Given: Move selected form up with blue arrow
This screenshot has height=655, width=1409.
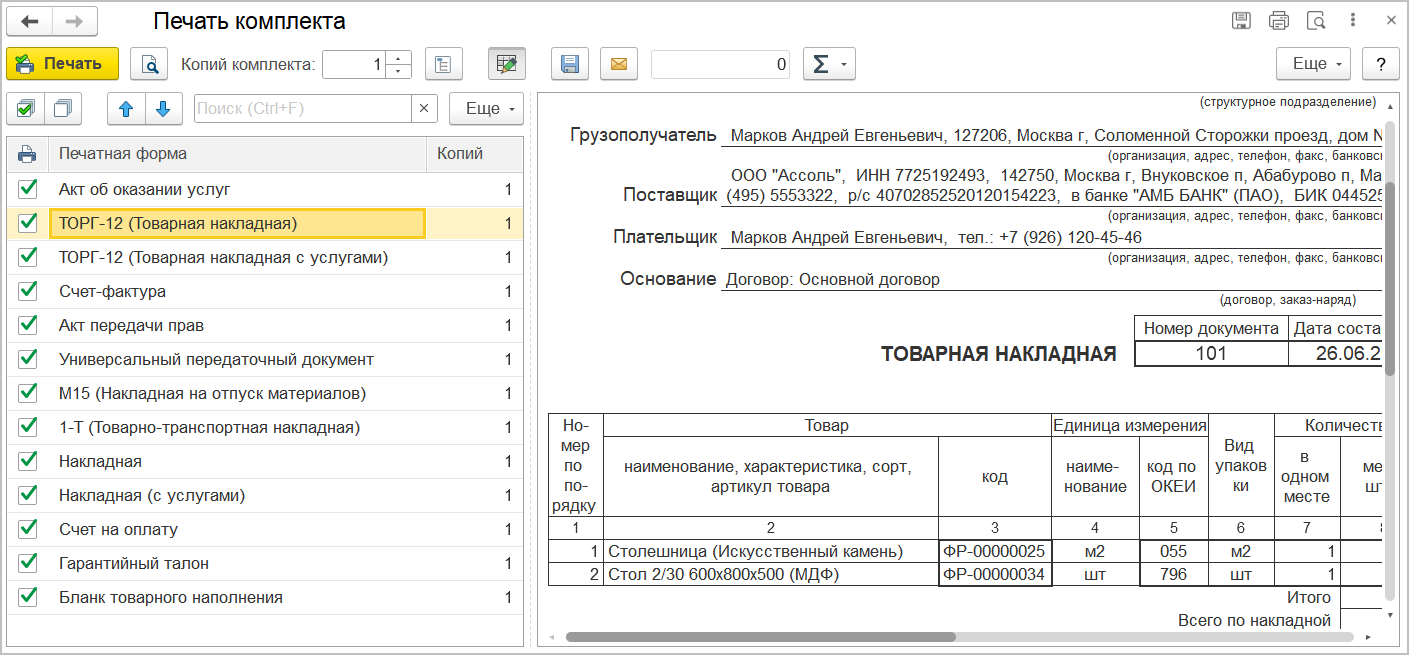Looking at the screenshot, I should click(x=126, y=108).
